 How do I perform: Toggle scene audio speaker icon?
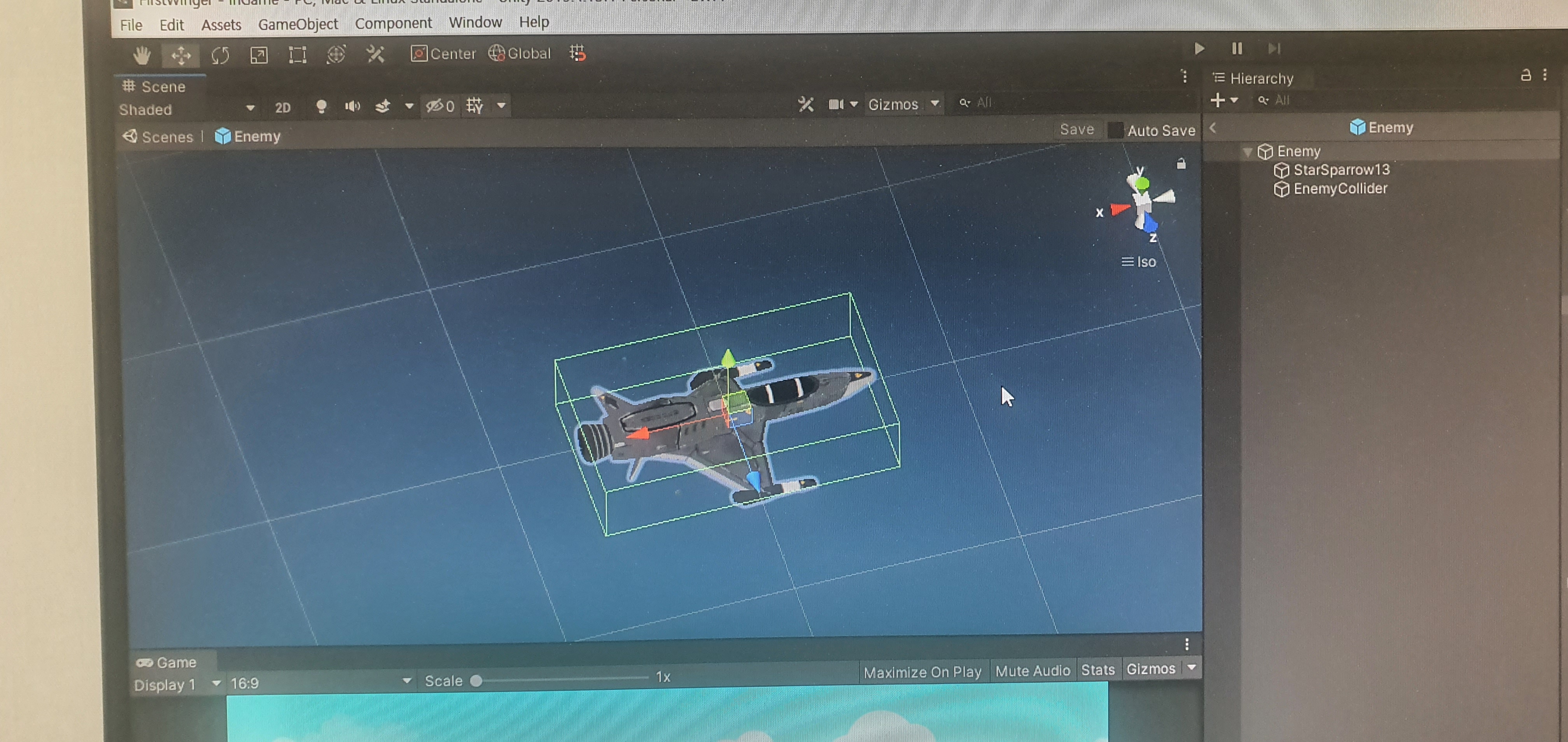coord(352,107)
